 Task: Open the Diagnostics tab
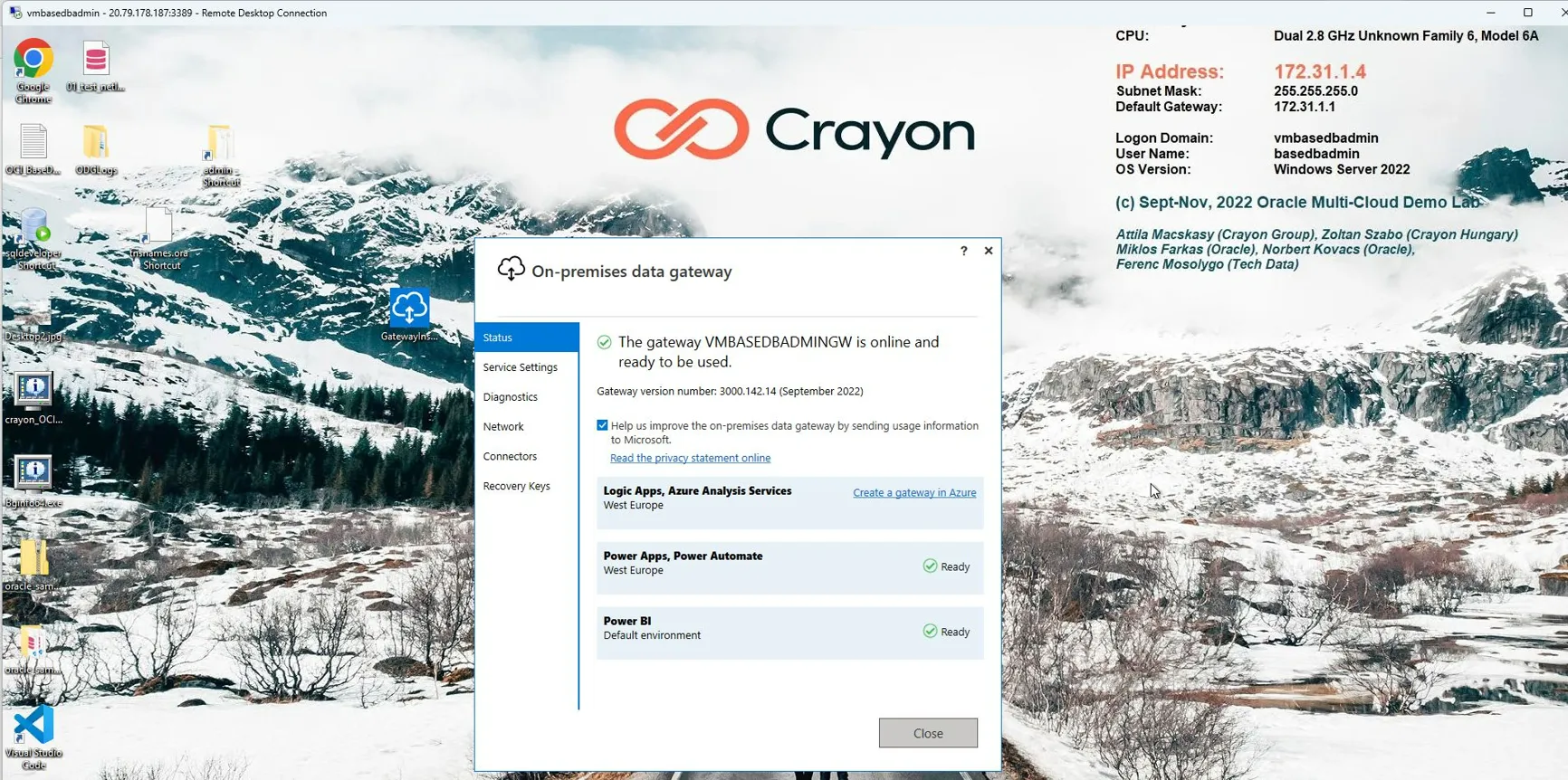pyautogui.click(x=527, y=397)
